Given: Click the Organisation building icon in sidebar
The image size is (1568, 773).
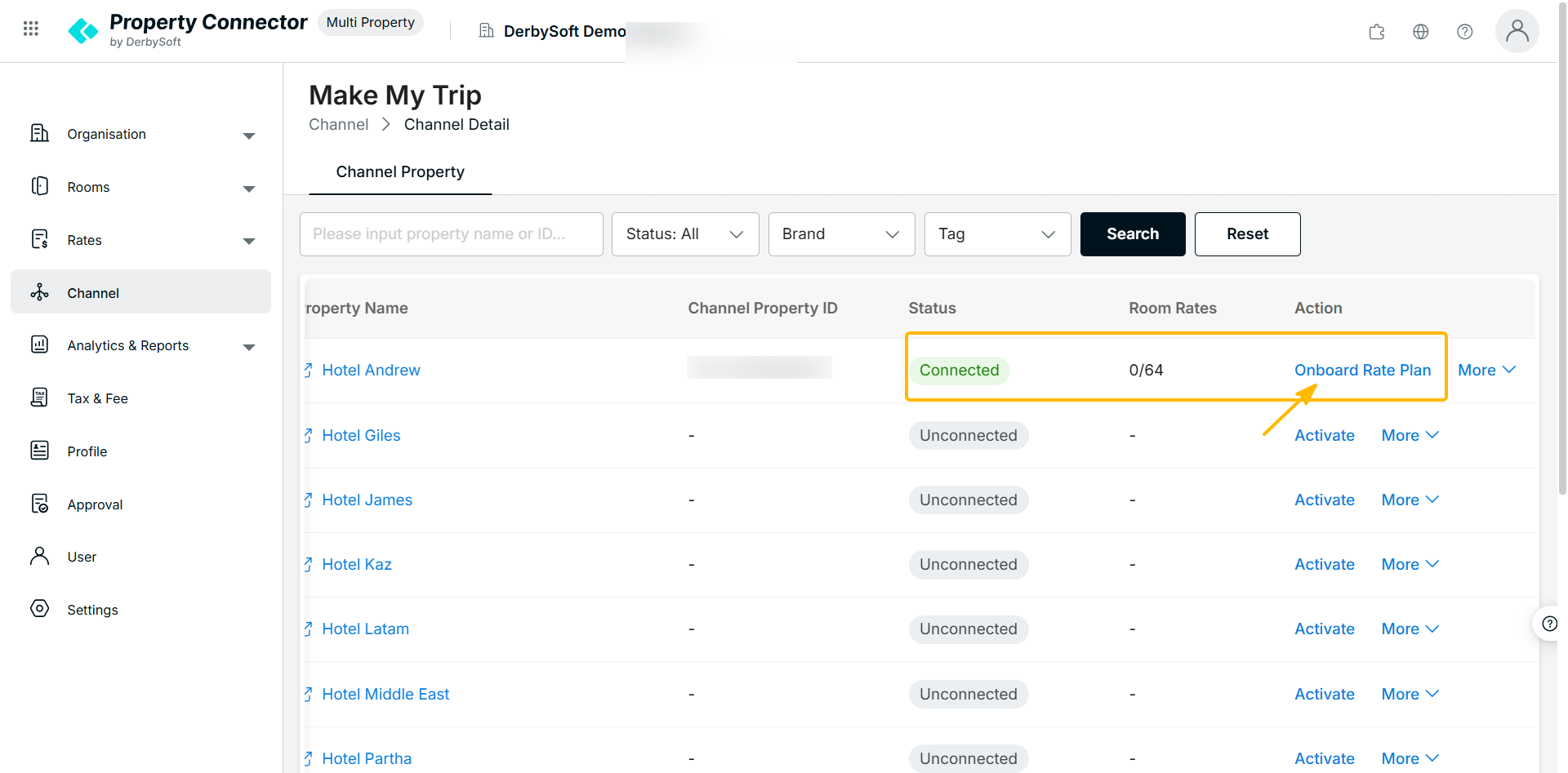Looking at the screenshot, I should tap(39, 133).
